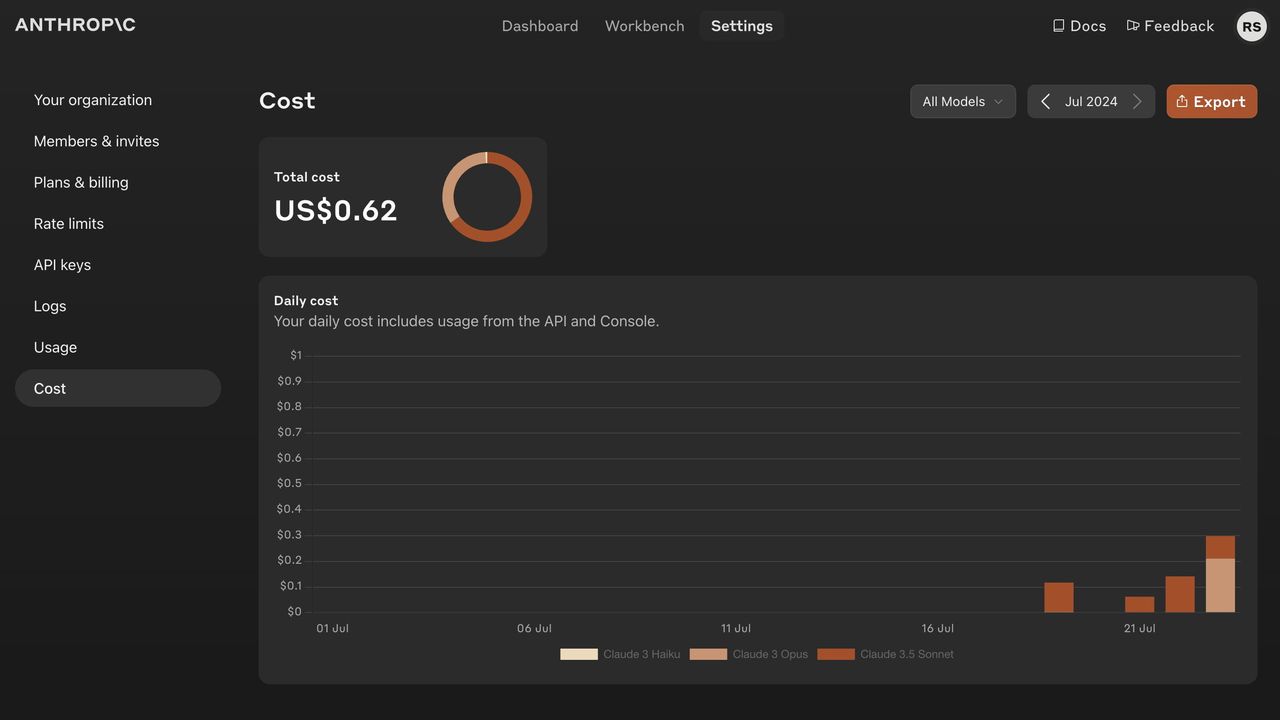This screenshot has width=1280, height=720.
Task: Expand the All Models dropdown
Action: pyautogui.click(x=962, y=102)
